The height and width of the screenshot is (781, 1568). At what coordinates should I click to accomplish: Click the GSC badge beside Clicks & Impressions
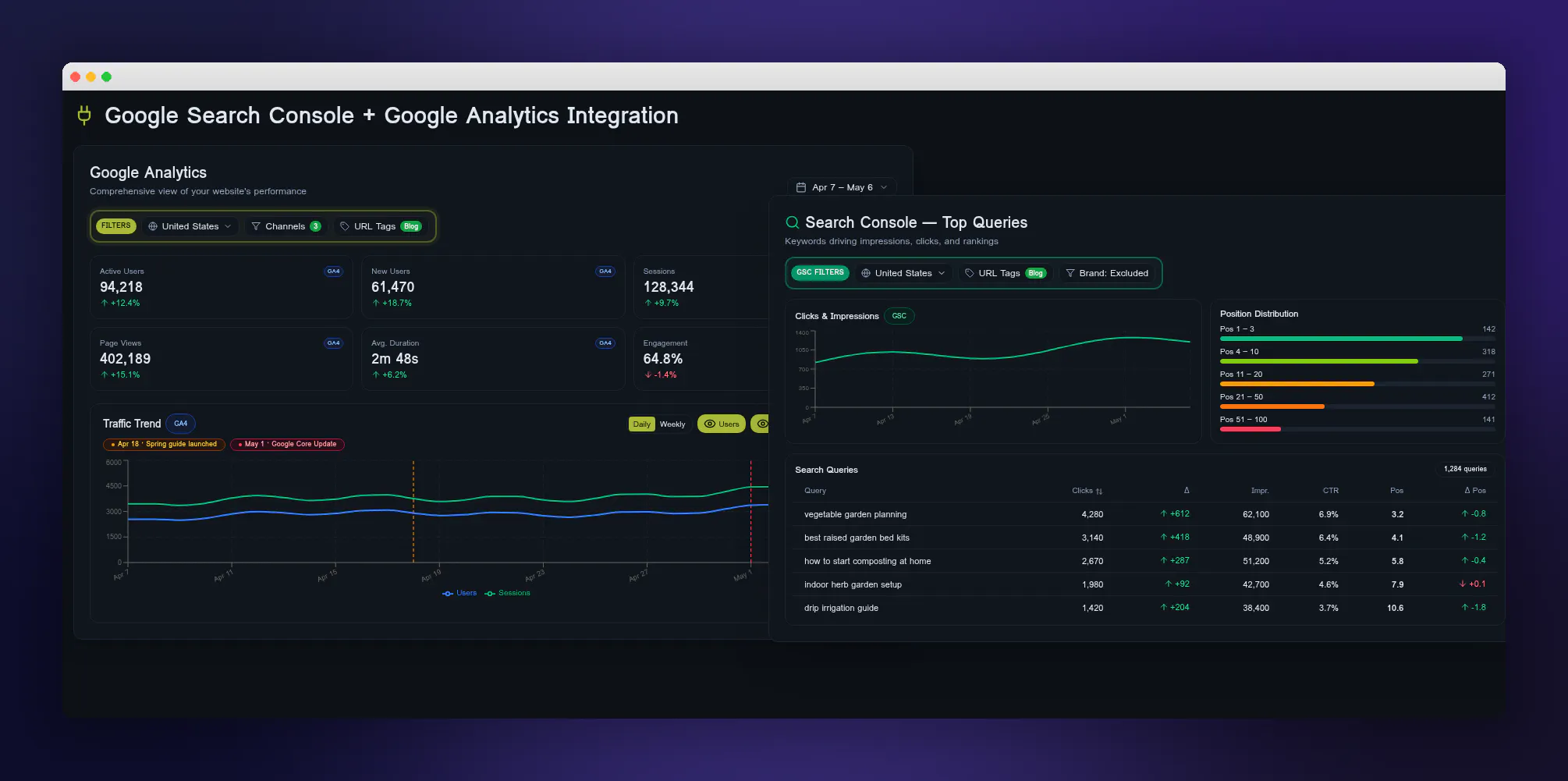[899, 316]
